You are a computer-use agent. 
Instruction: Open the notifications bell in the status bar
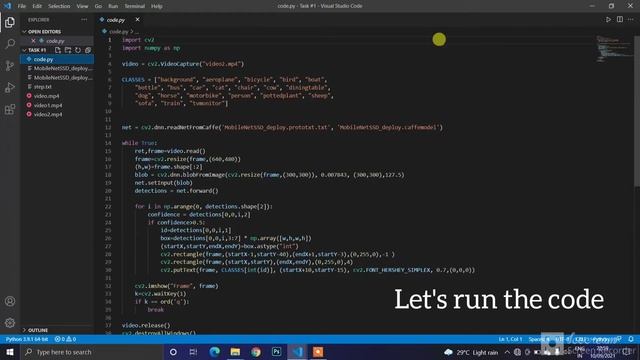[631, 339]
